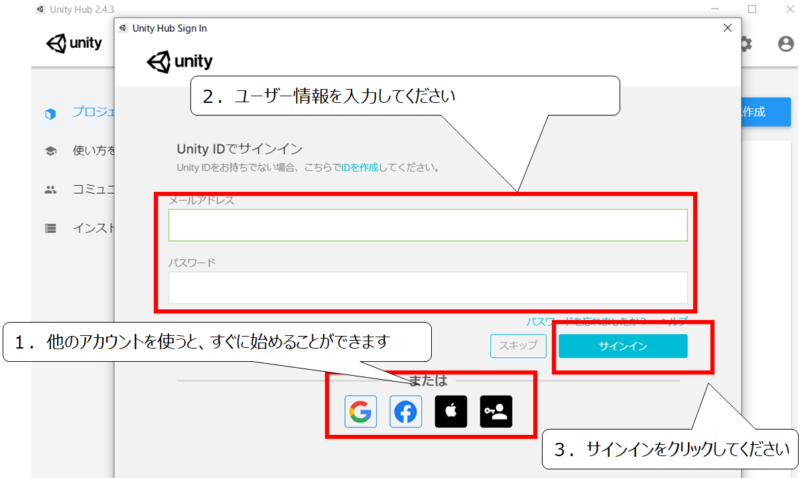Sign in with the Google icon
The height and width of the screenshot is (478, 800).
pos(360,411)
